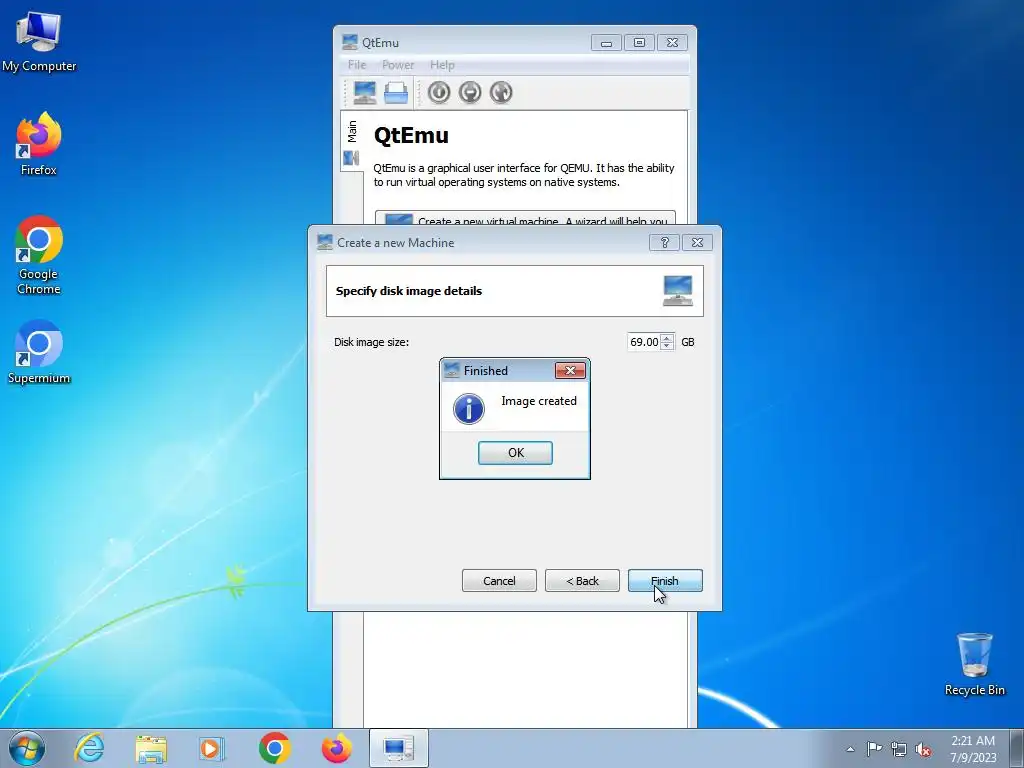Open the help button in wizard title bar
Screen dimensions: 1024x768
pos(664,242)
